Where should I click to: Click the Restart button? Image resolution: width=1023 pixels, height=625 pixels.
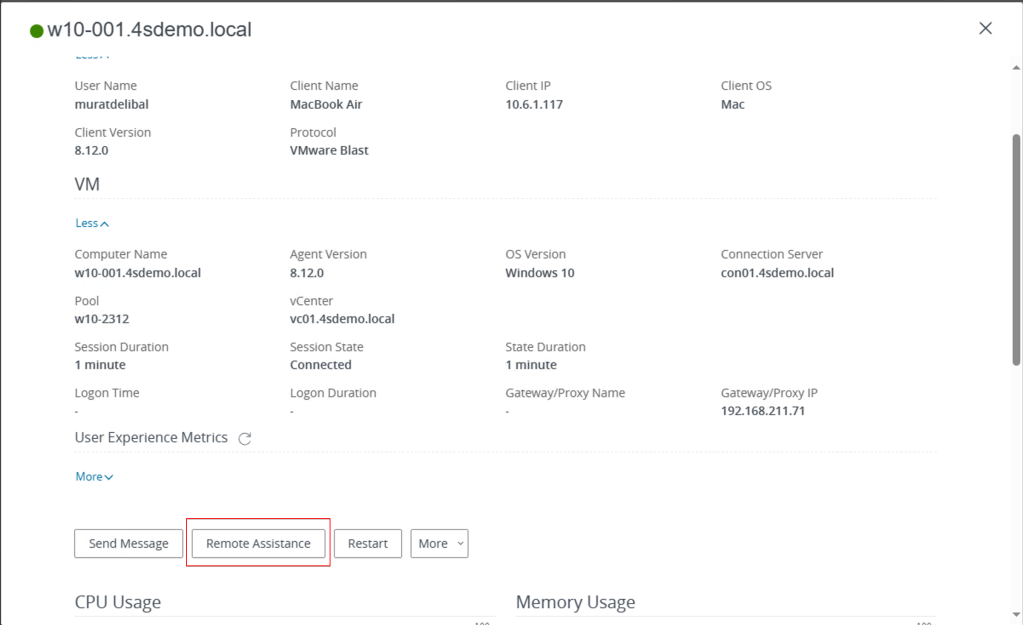(x=367, y=544)
